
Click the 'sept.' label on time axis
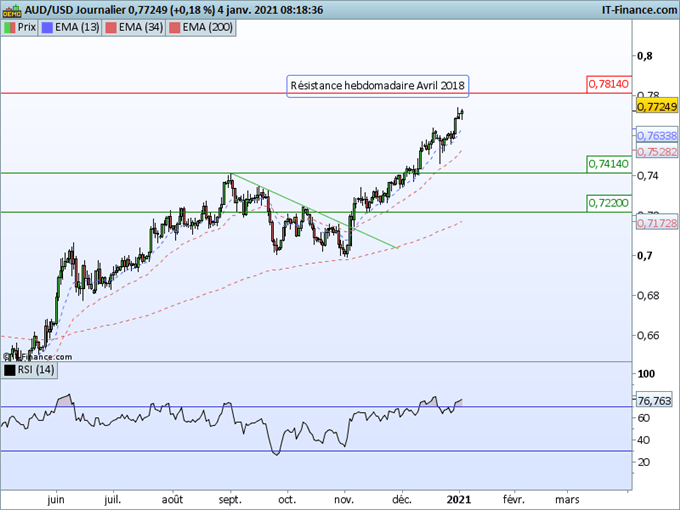pos(230,500)
